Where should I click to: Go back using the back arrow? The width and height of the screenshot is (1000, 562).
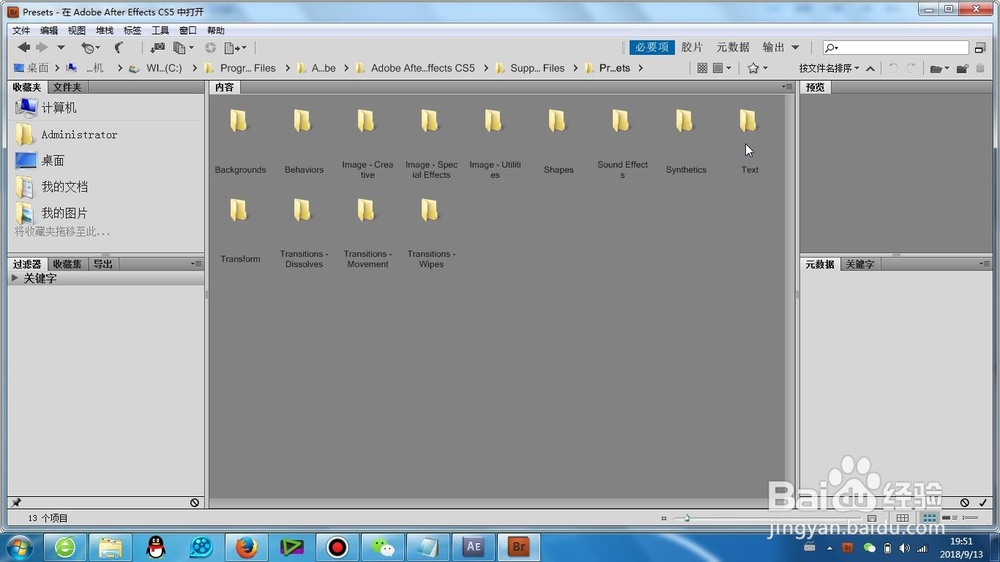pyautogui.click(x=24, y=47)
